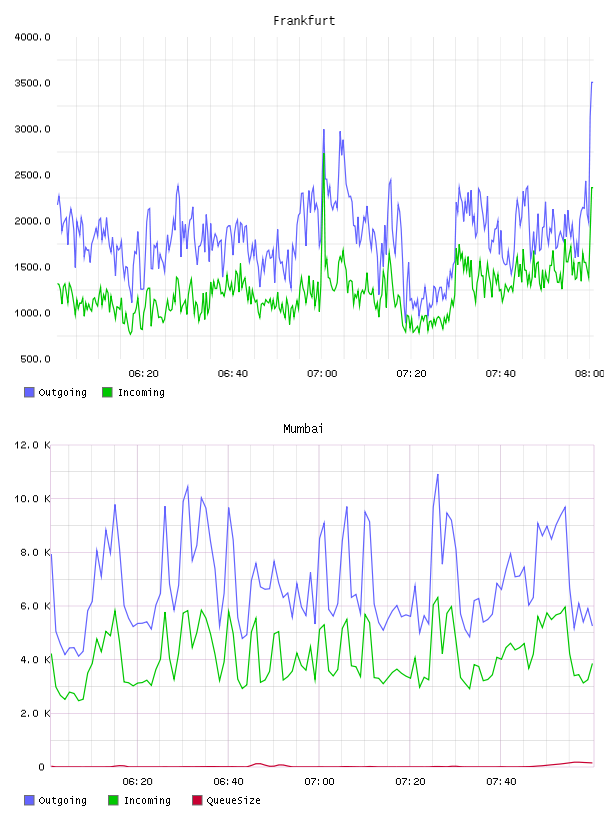
Task: Click the red QueueSize swatch in Mumbai legend
Action: 197,800
